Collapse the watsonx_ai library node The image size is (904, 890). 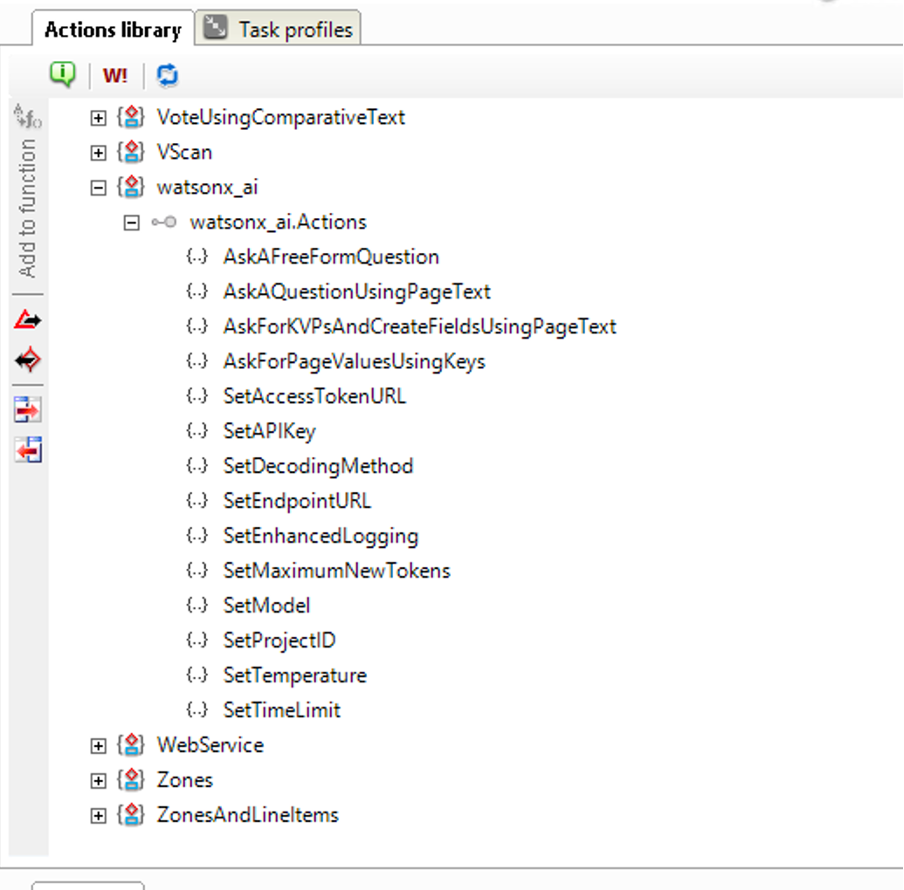(98, 187)
